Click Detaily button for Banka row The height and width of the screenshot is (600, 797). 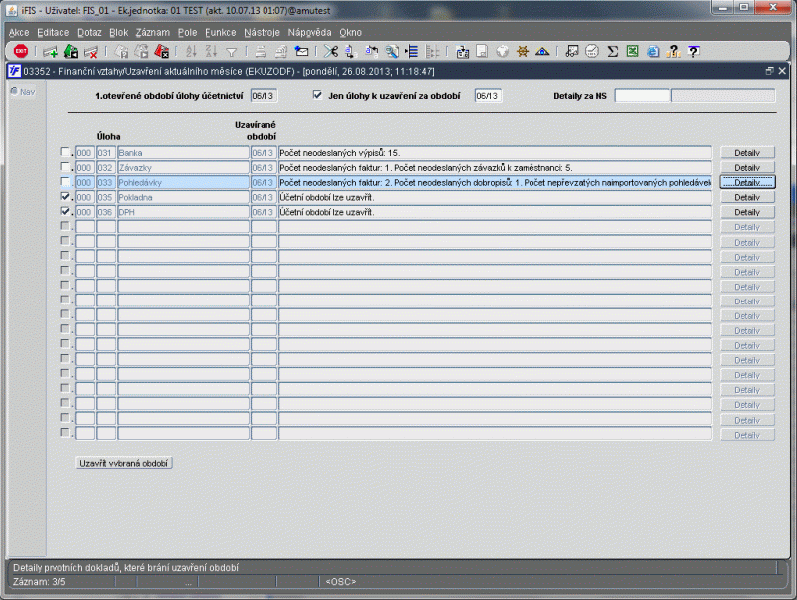point(747,153)
